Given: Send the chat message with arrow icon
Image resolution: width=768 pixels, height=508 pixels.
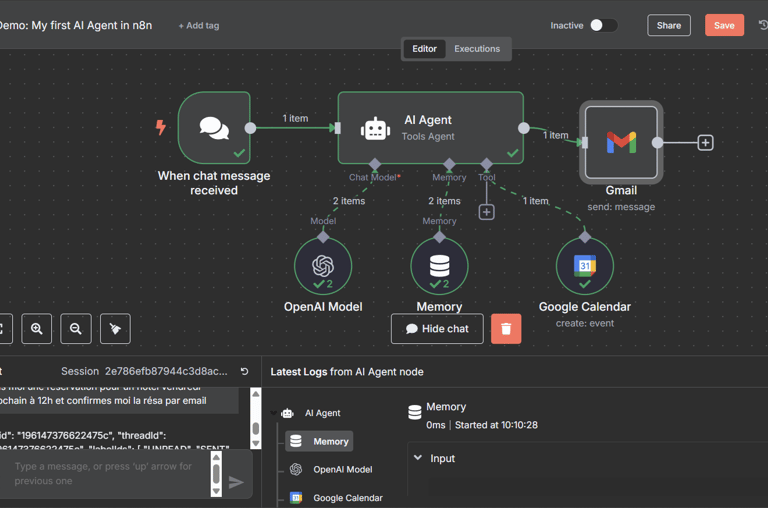Looking at the screenshot, I should point(236,482).
